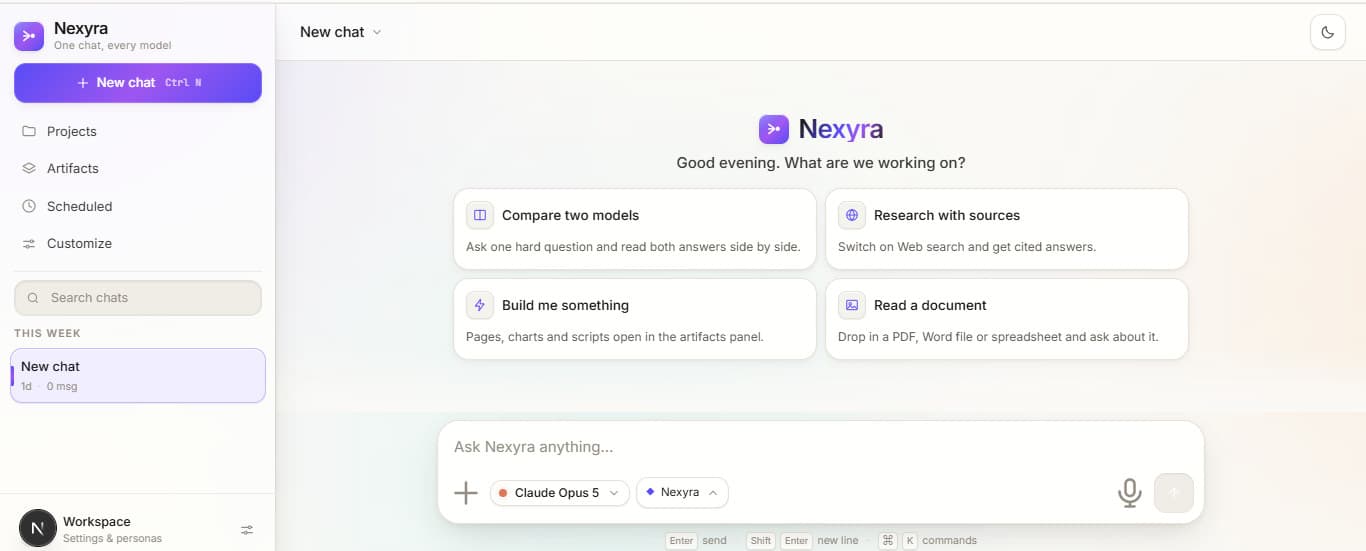Click the Read a document image icon

click(852, 305)
